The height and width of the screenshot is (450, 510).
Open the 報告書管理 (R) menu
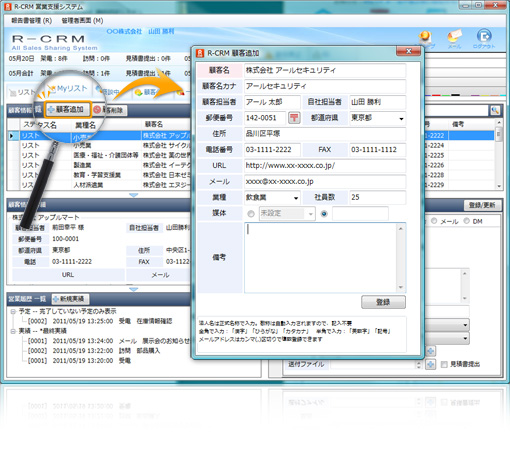point(32,21)
